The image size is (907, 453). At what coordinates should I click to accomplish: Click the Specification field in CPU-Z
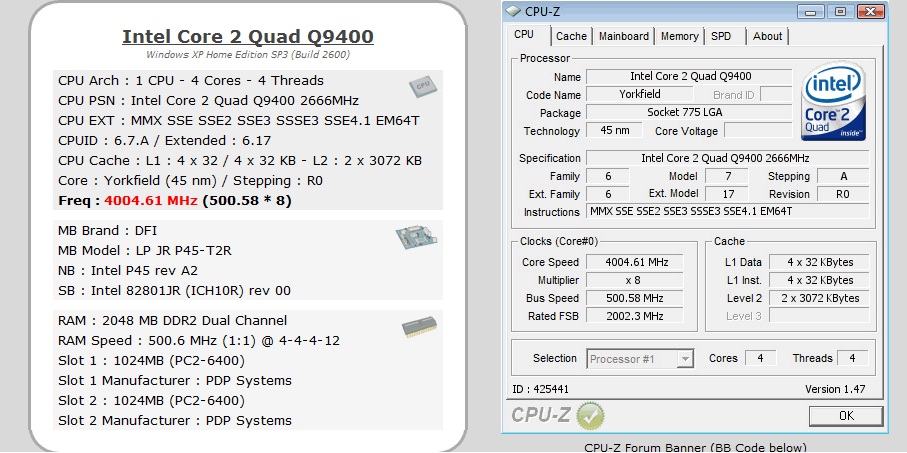point(728,158)
